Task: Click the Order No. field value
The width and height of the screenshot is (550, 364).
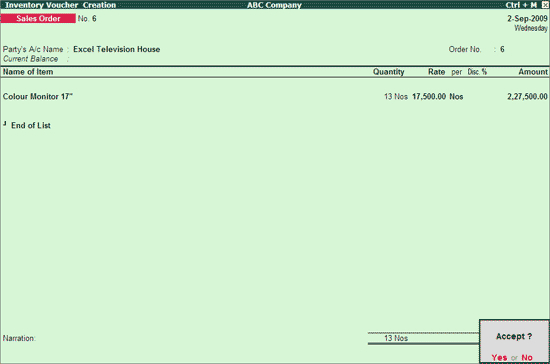Action: coord(502,49)
